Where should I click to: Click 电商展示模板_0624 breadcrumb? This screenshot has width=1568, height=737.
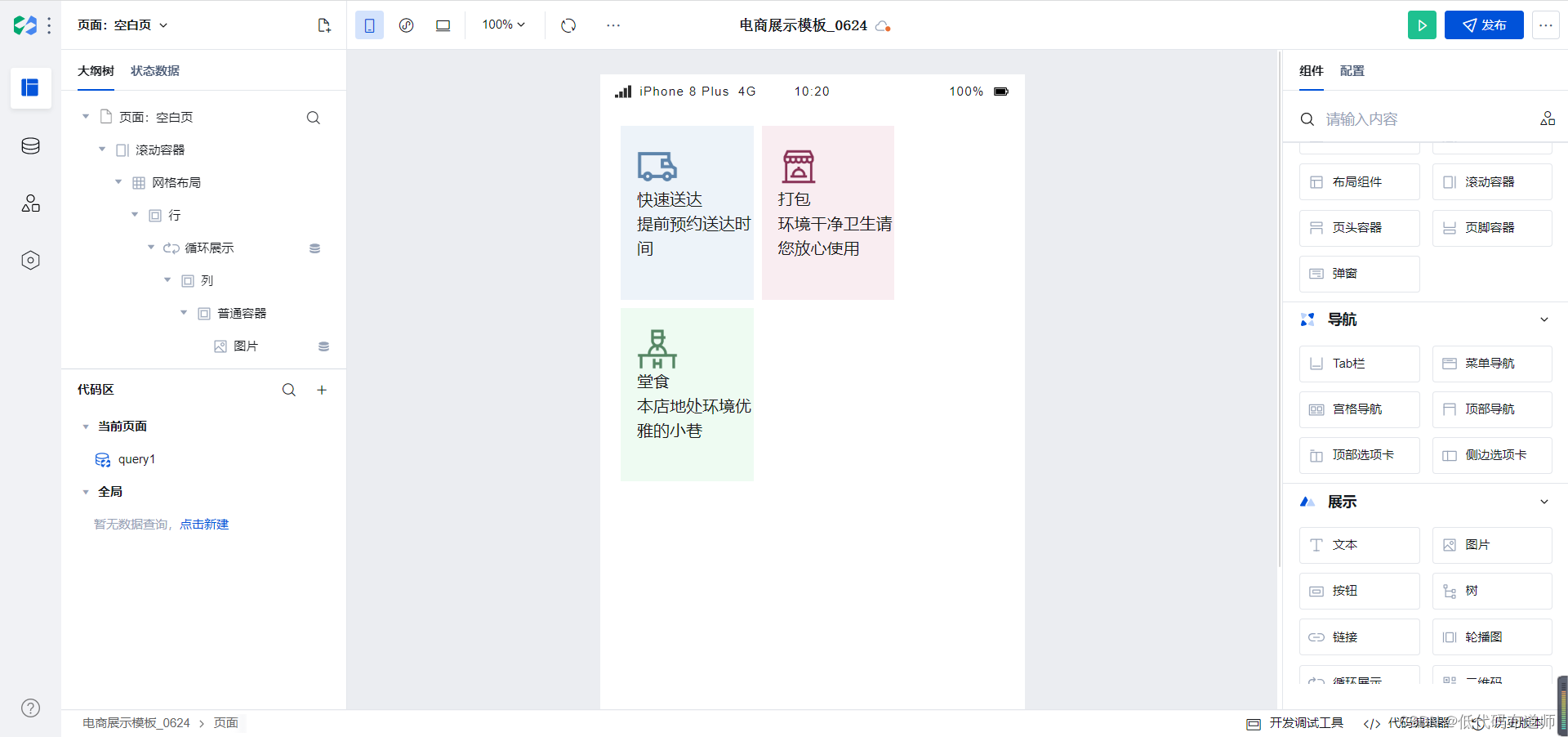point(136,723)
